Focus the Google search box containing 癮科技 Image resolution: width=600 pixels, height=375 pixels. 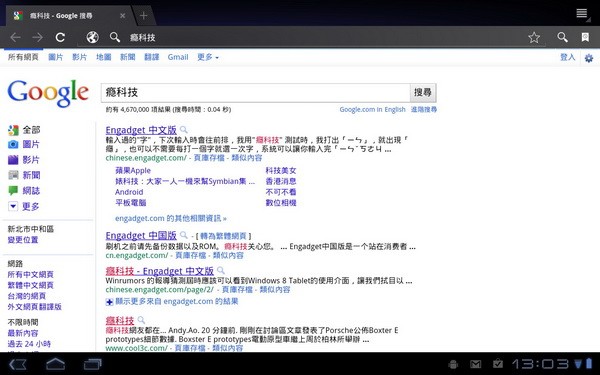pos(255,93)
